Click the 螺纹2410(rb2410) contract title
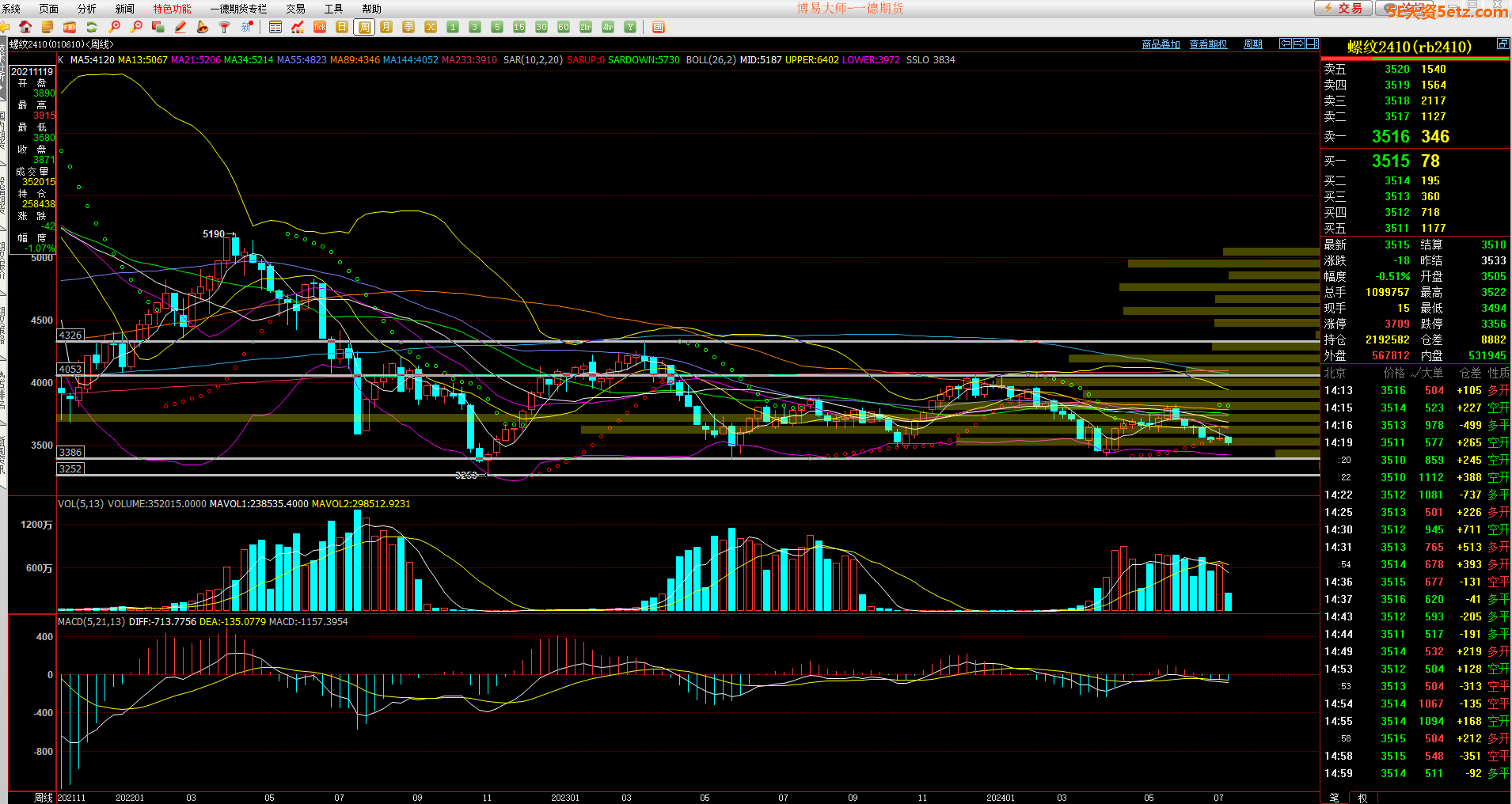This screenshot has width=1512, height=804. click(x=1409, y=47)
